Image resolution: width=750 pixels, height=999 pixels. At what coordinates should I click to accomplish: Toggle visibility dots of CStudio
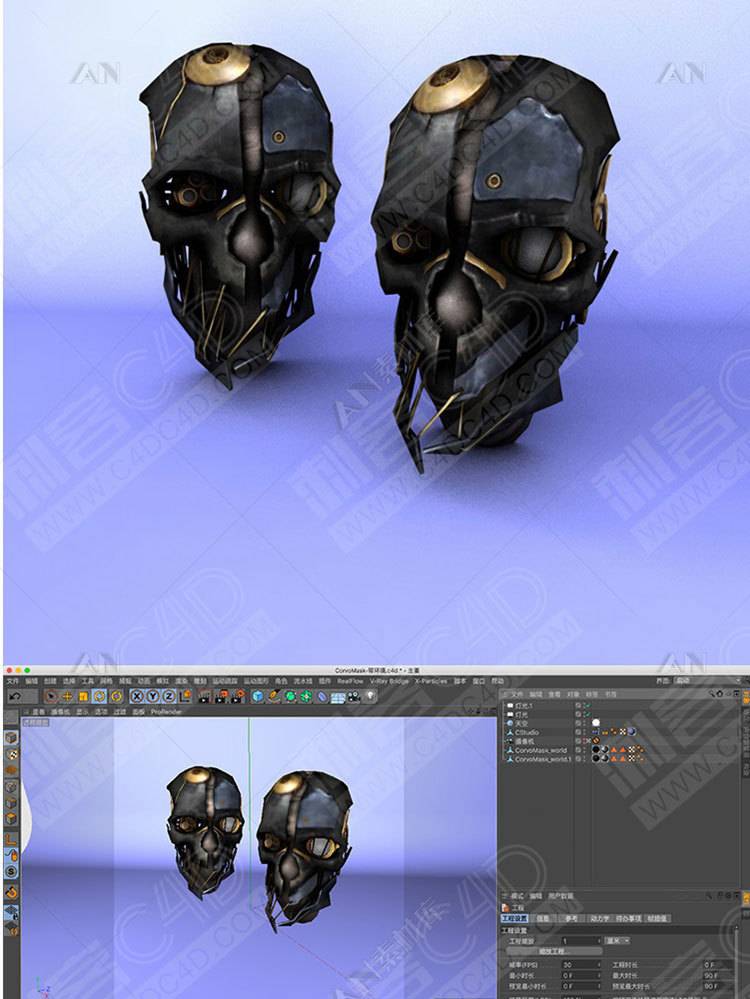tap(584, 733)
